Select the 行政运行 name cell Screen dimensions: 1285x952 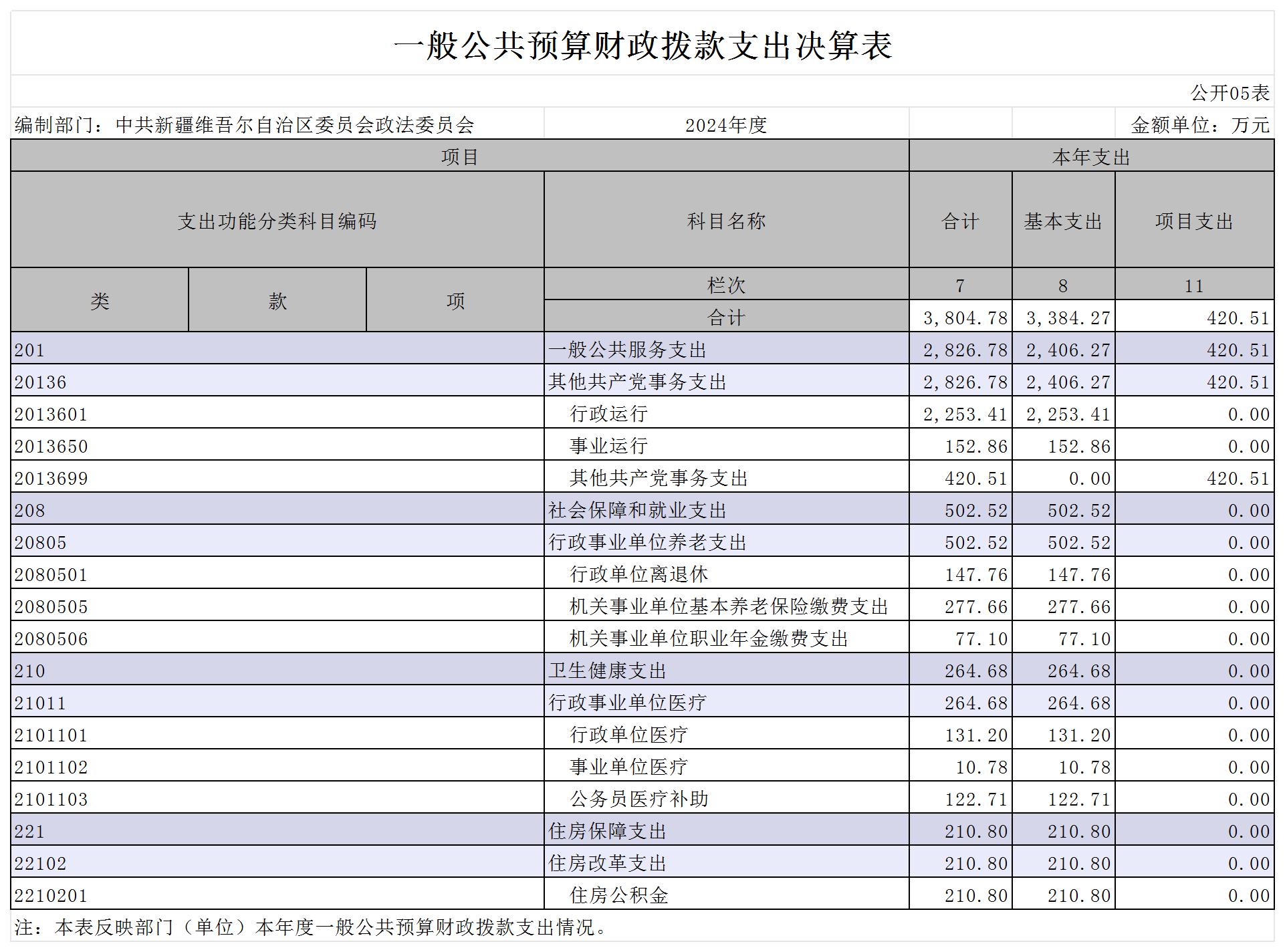tap(608, 413)
